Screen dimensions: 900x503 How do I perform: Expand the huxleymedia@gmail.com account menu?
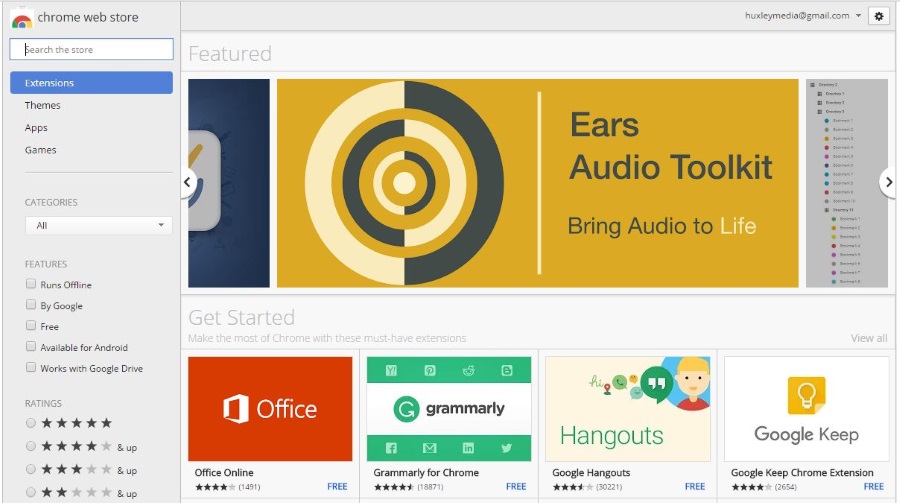coord(803,16)
